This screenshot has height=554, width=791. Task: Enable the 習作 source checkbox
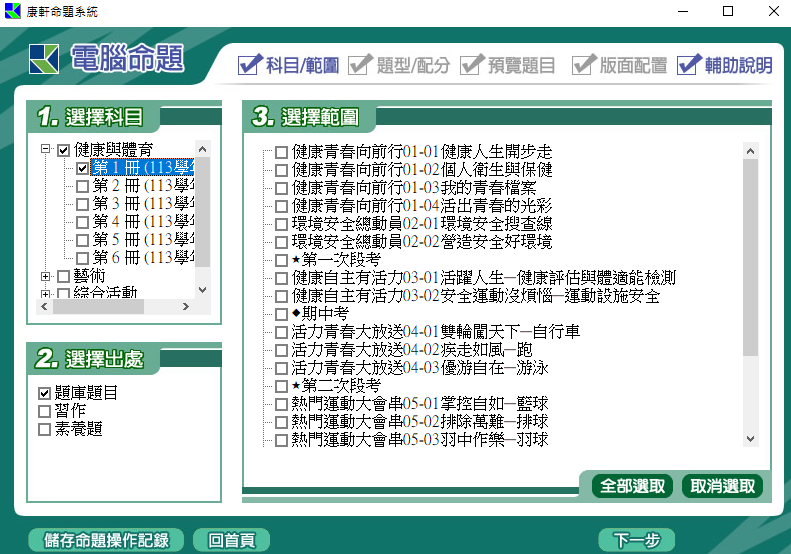point(44,411)
